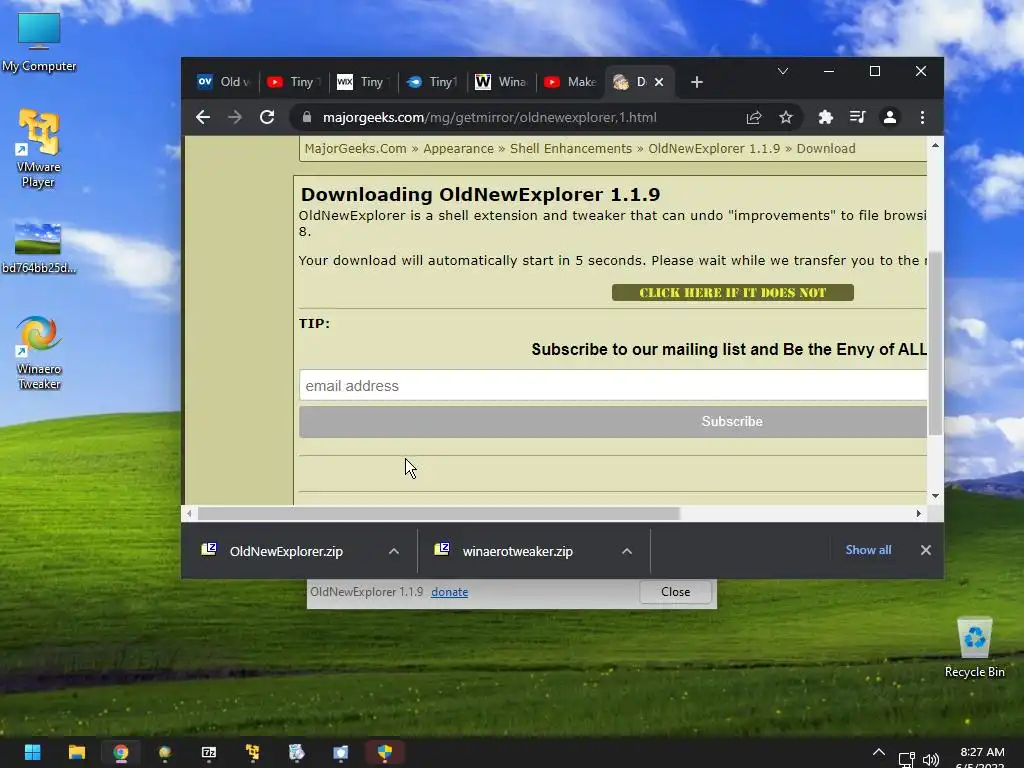Switch to the Wix 'Tiny' tab
The image size is (1024, 768).
(x=364, y=82)
